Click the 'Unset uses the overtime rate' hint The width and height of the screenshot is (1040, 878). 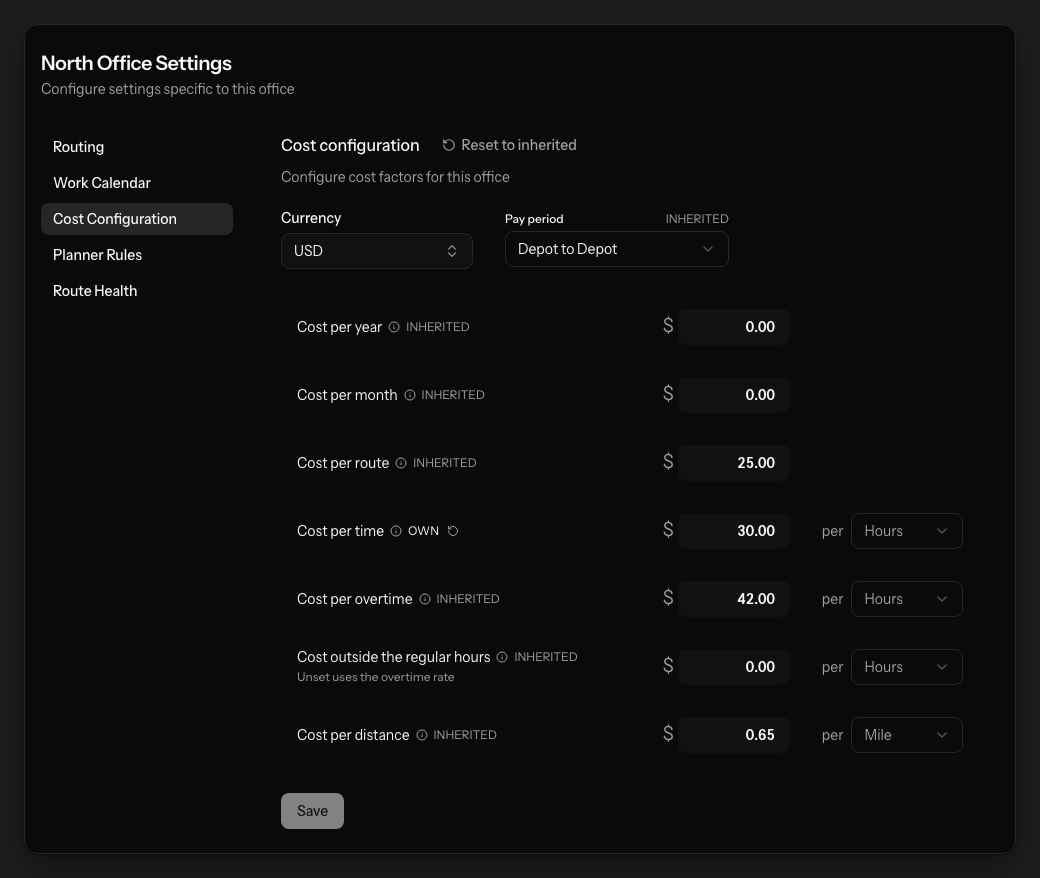point(375,677)
